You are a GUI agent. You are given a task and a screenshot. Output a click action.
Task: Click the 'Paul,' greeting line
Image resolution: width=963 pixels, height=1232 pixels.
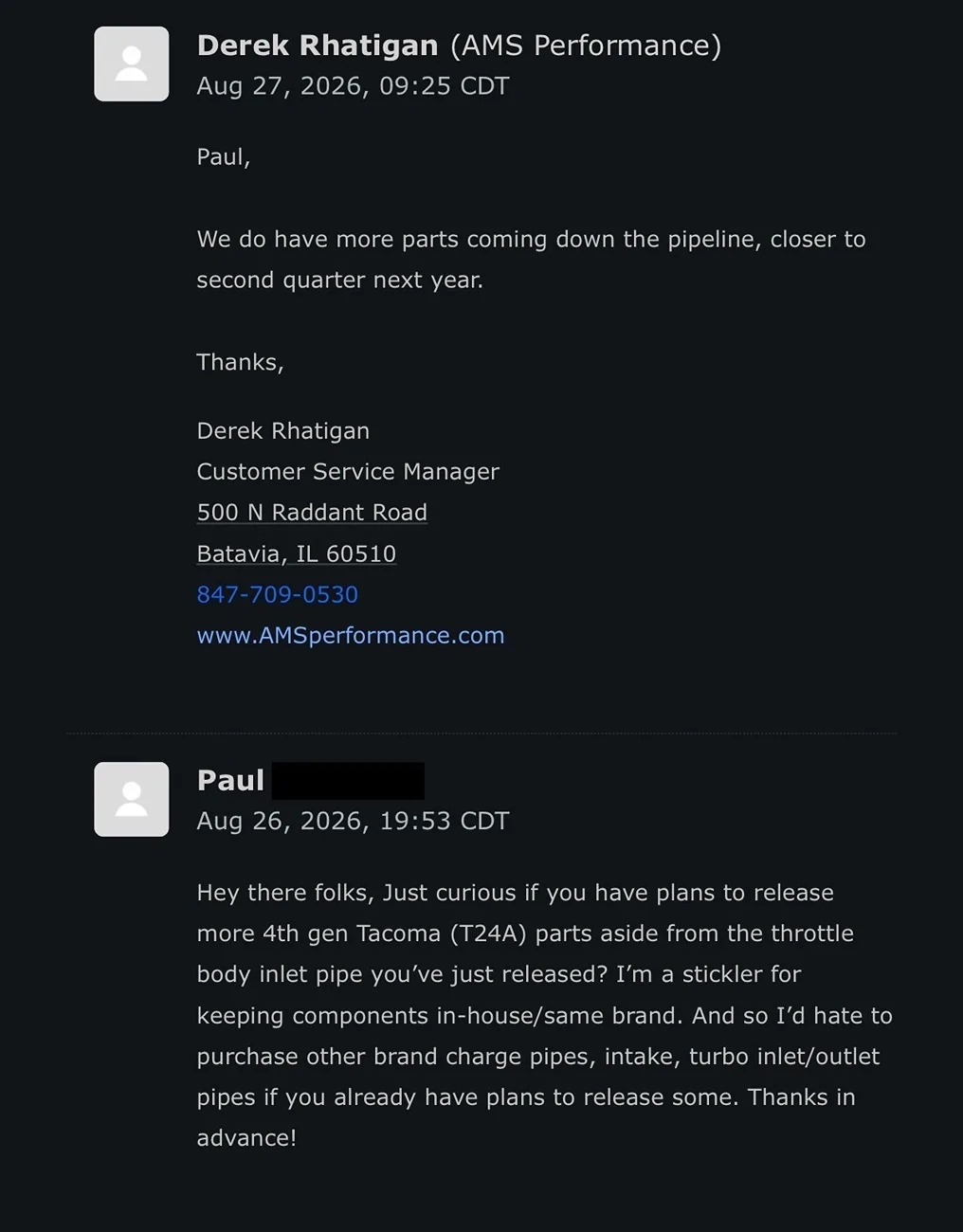coord(224,157)
